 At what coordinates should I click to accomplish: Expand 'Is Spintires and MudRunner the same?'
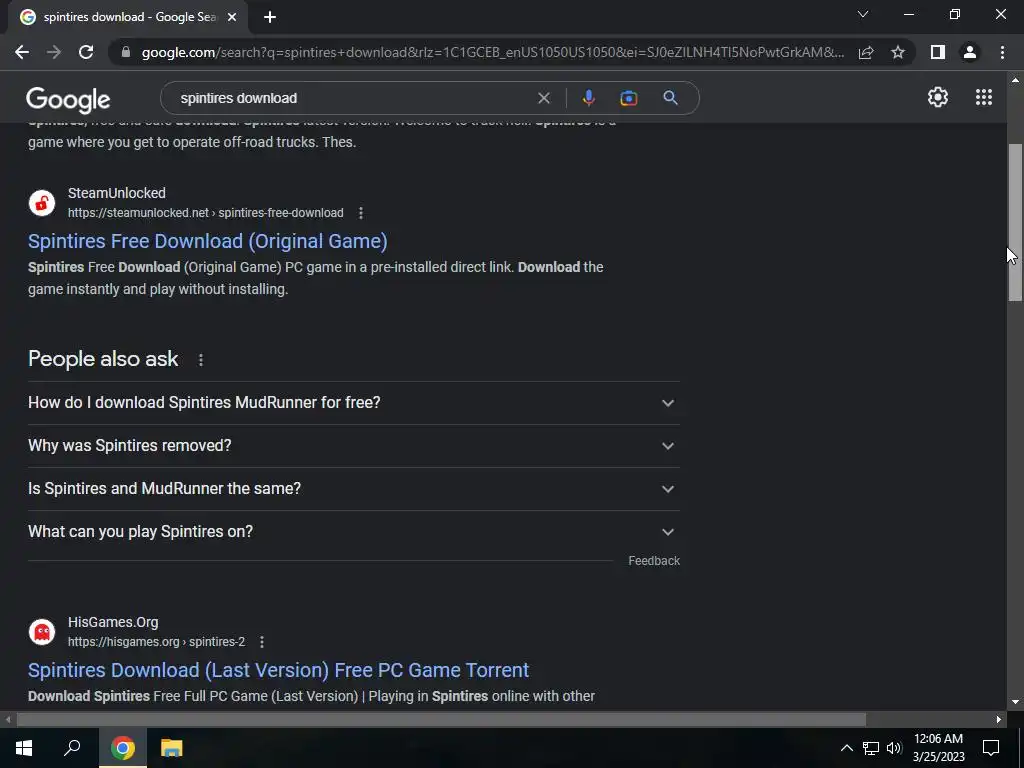point(354,489)
